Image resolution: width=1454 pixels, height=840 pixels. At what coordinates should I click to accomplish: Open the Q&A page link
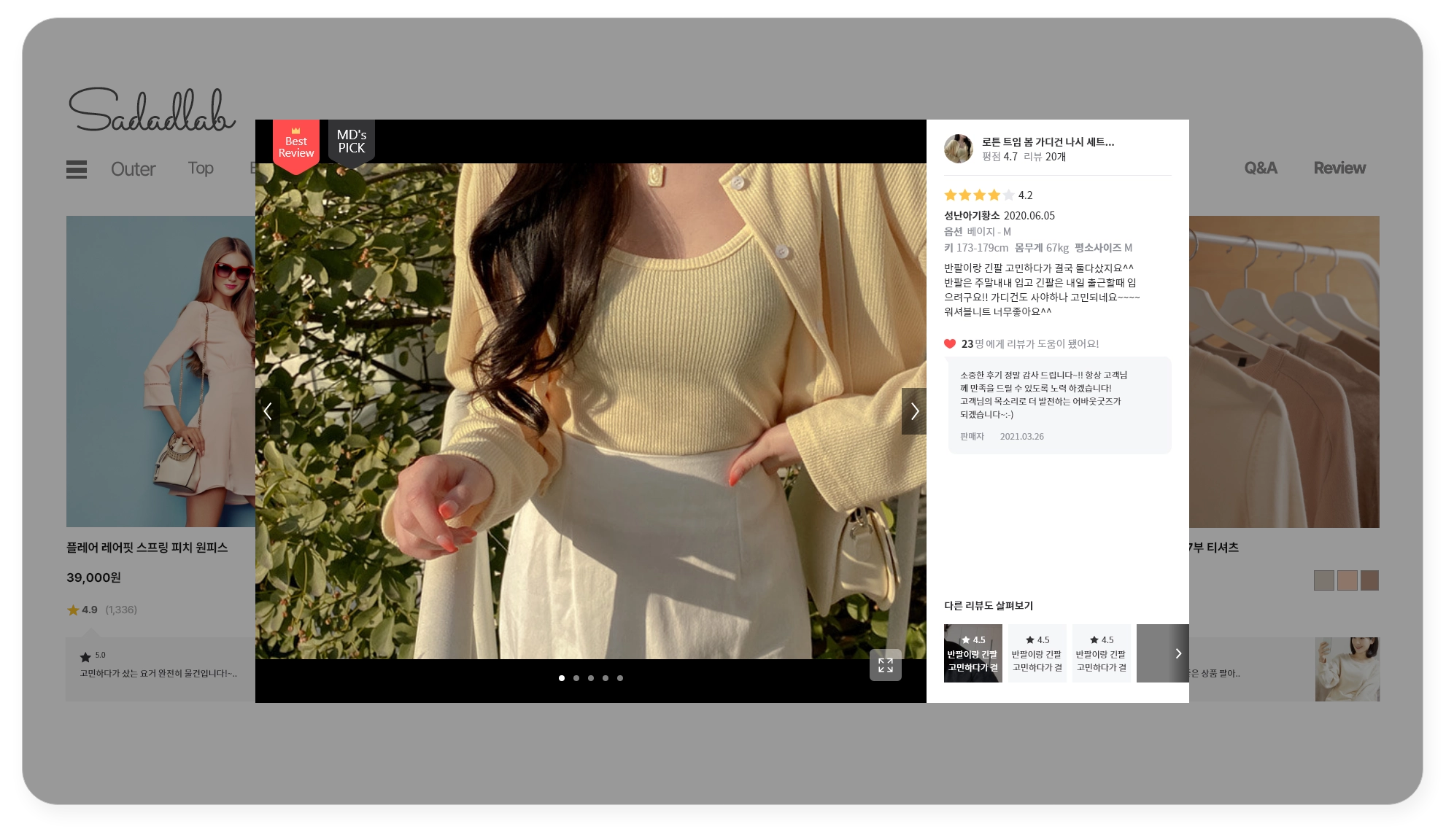[x=1260, y=168]
